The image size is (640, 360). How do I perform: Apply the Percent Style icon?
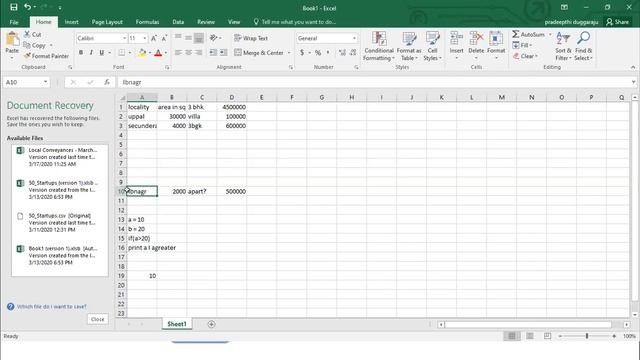pyautogui.click(x=318, y=53)
